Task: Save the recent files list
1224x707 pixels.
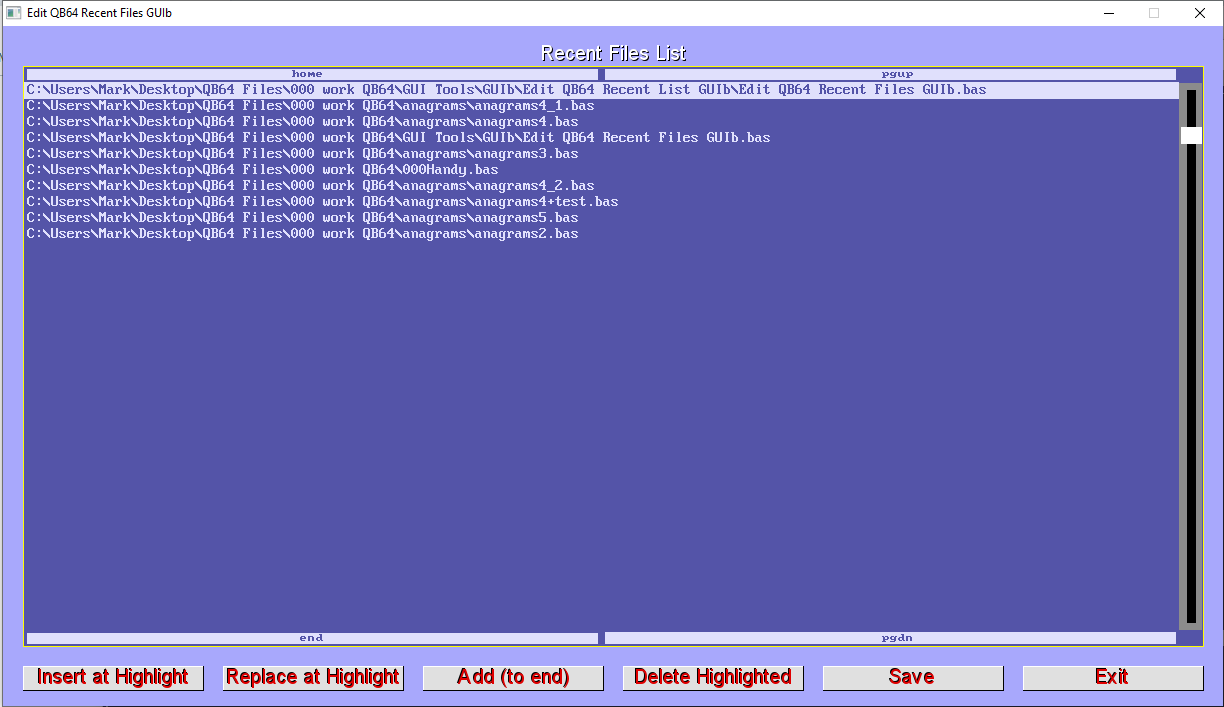Action: (x=913, y=677)
